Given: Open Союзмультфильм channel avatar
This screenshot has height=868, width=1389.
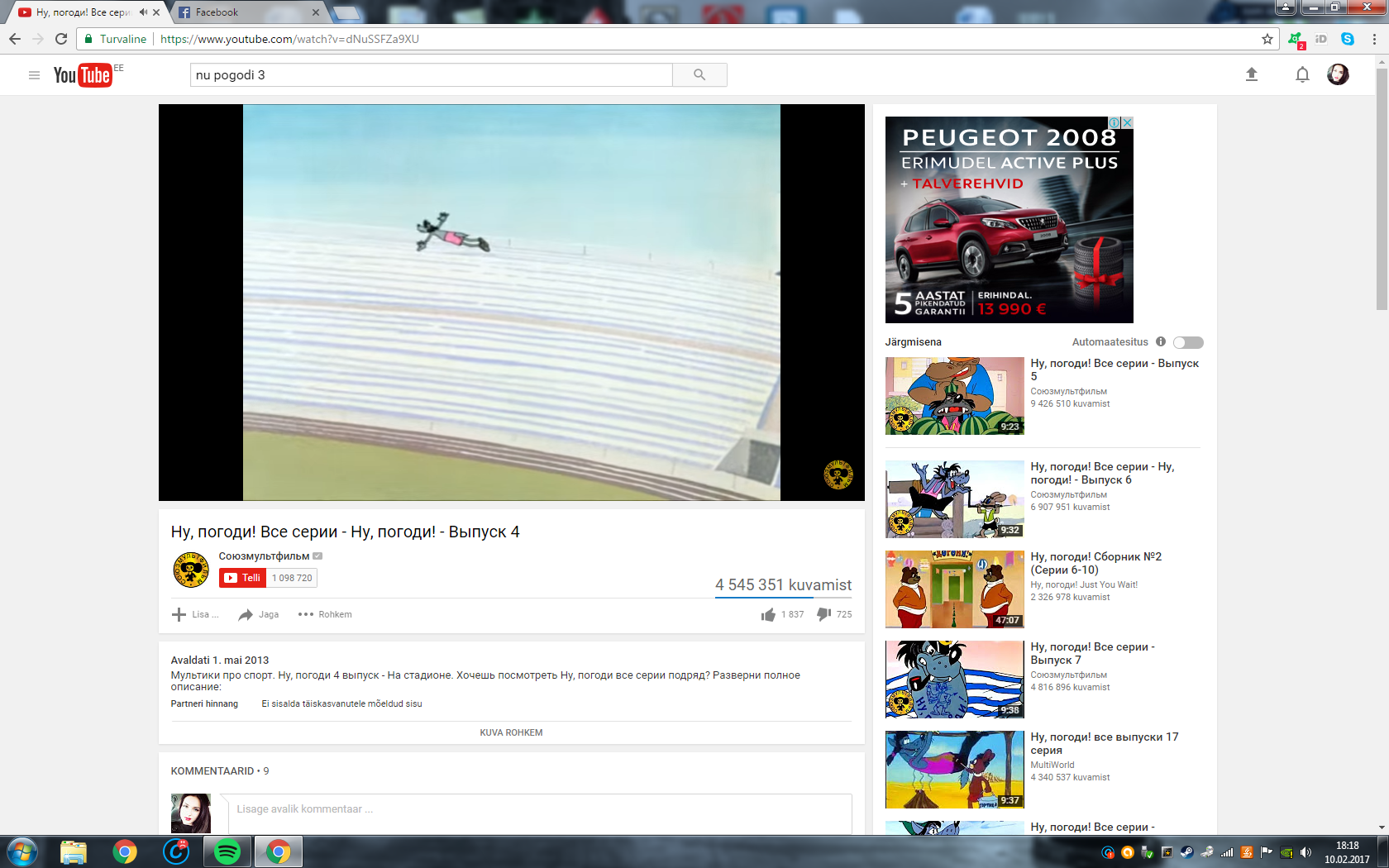Looking at the screenshot, I should (x=191, y=570).
